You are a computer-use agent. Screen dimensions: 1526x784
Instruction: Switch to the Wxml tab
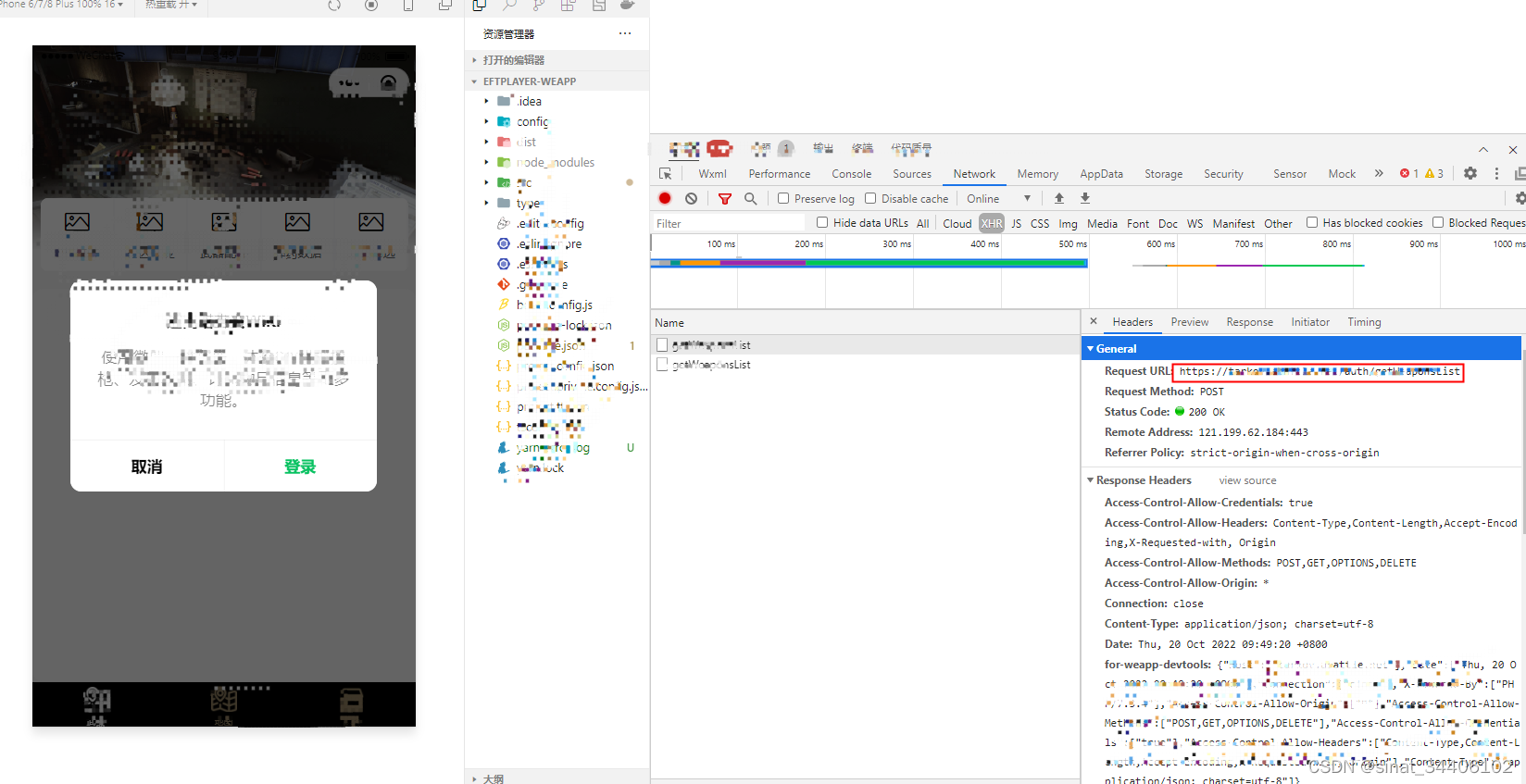point(713,174)
